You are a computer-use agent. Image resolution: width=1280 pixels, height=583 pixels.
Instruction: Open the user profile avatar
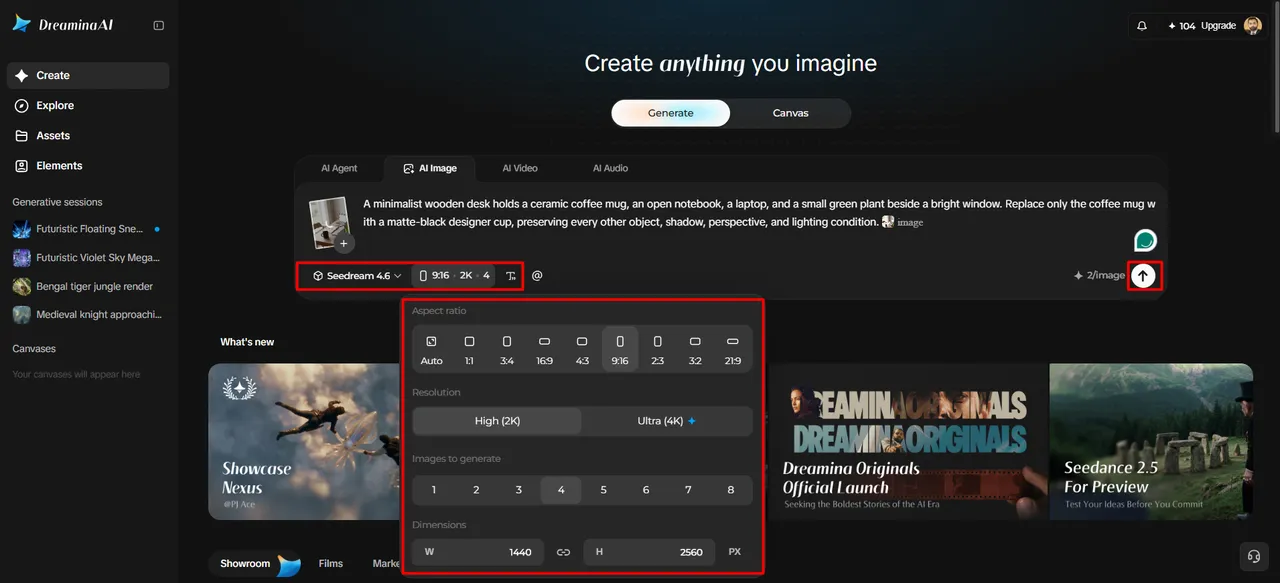(x=1253, y=26)
